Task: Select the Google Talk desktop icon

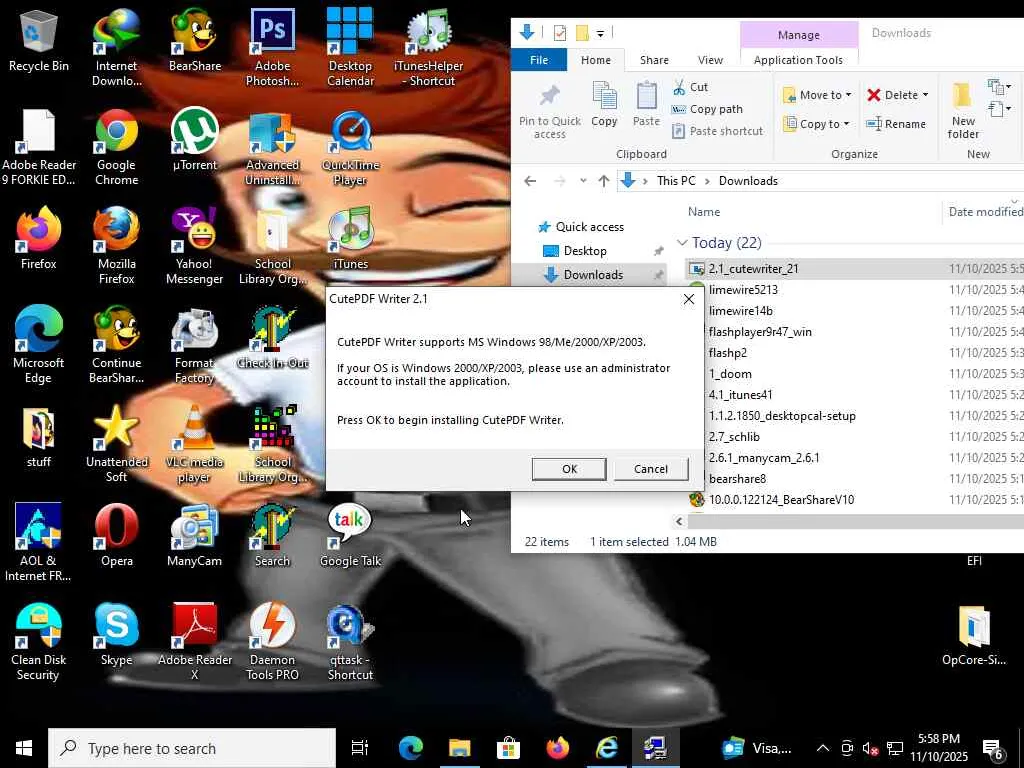Action: (350, 536)
